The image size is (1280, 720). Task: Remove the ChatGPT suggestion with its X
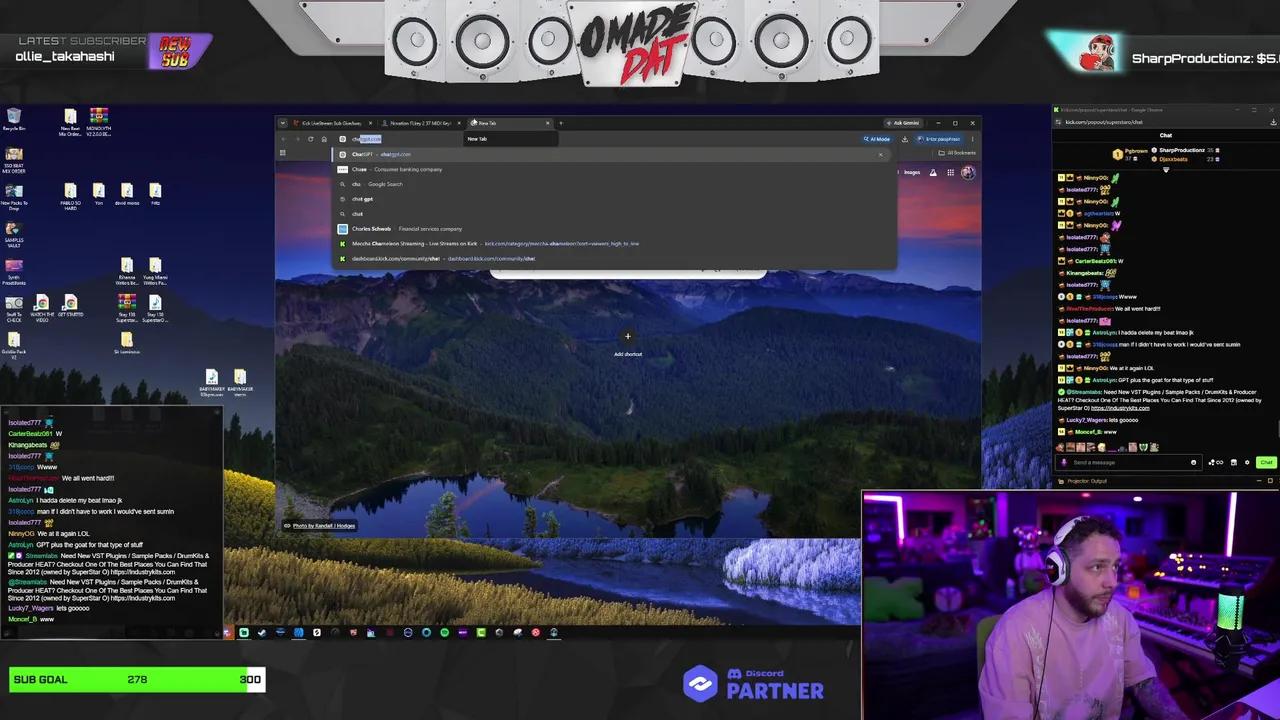881,154
